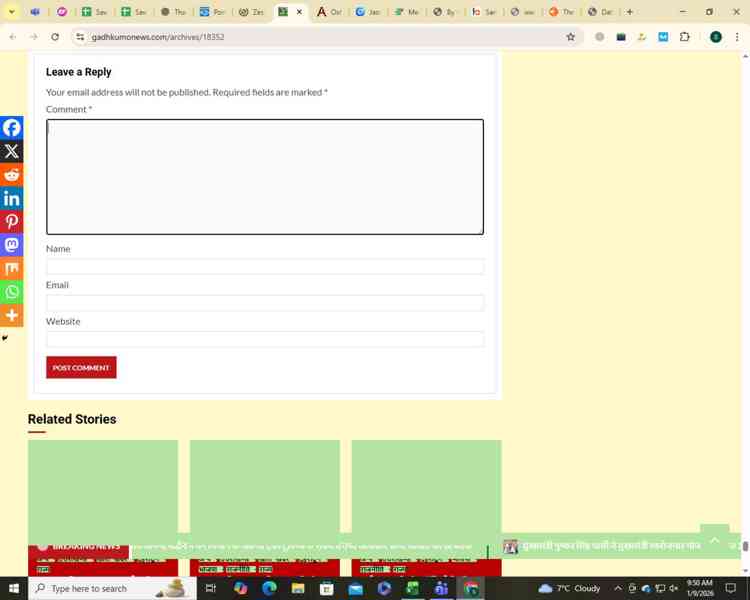750x600 pixels.
Task: Focus the Name input field
Action: pos(264,267)
